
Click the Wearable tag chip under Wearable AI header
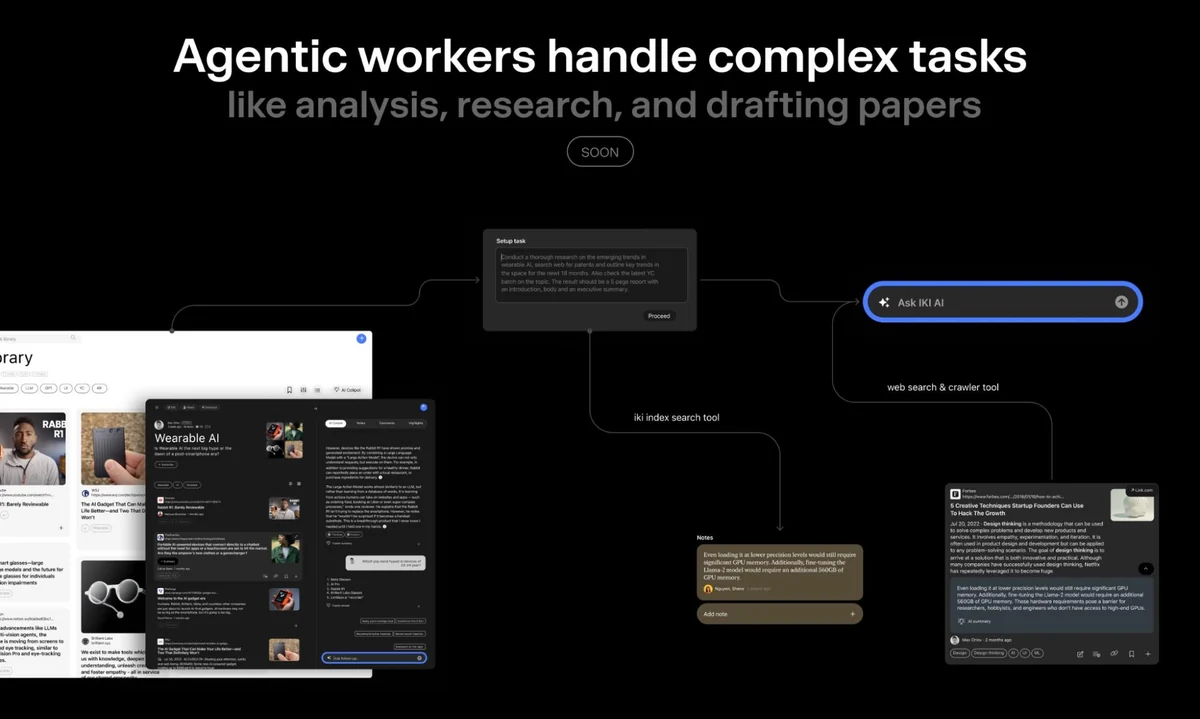click(163, 485)
